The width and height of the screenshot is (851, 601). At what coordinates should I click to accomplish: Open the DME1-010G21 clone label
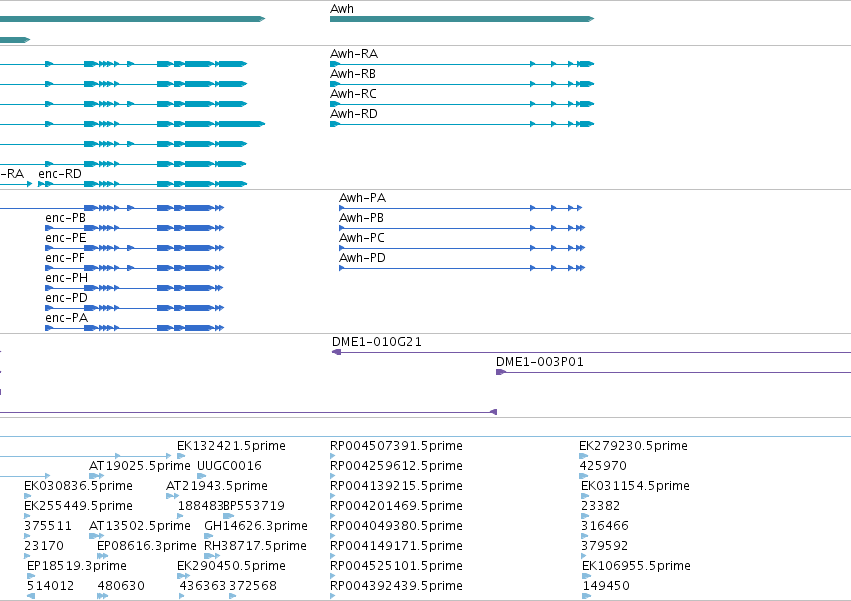[x=377, y=342]
